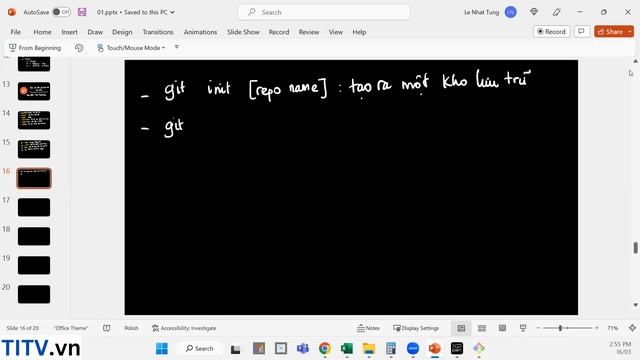Select slide 15 thumbnail

click(34, 149)
